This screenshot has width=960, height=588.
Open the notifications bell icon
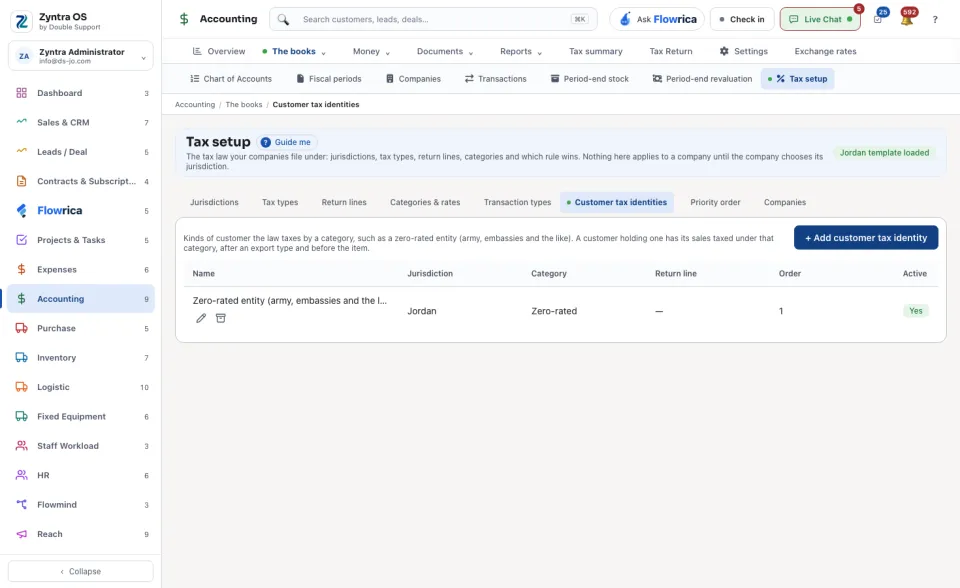coord(907,19)
